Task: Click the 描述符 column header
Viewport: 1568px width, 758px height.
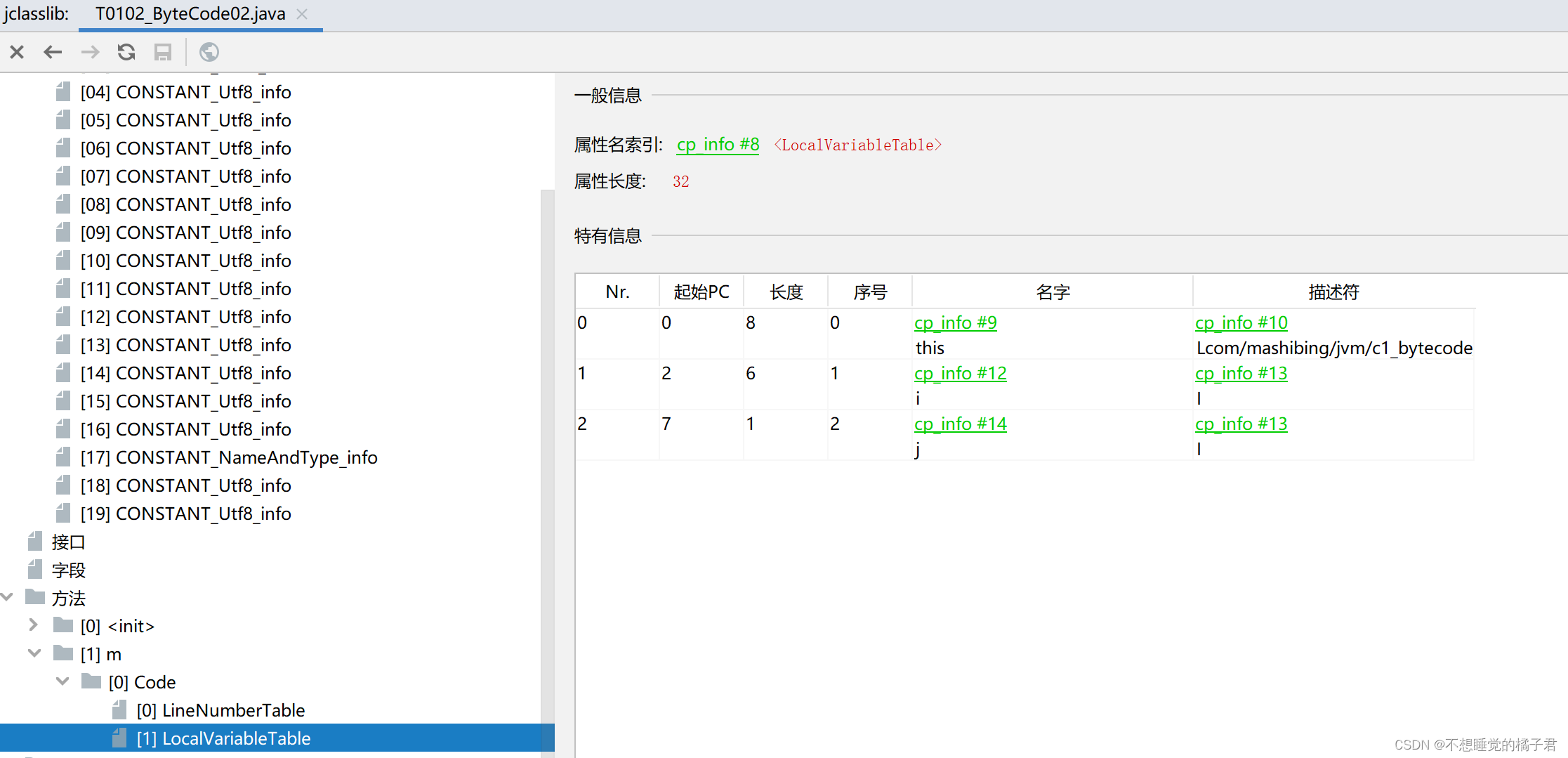Action: point(1333,292)
